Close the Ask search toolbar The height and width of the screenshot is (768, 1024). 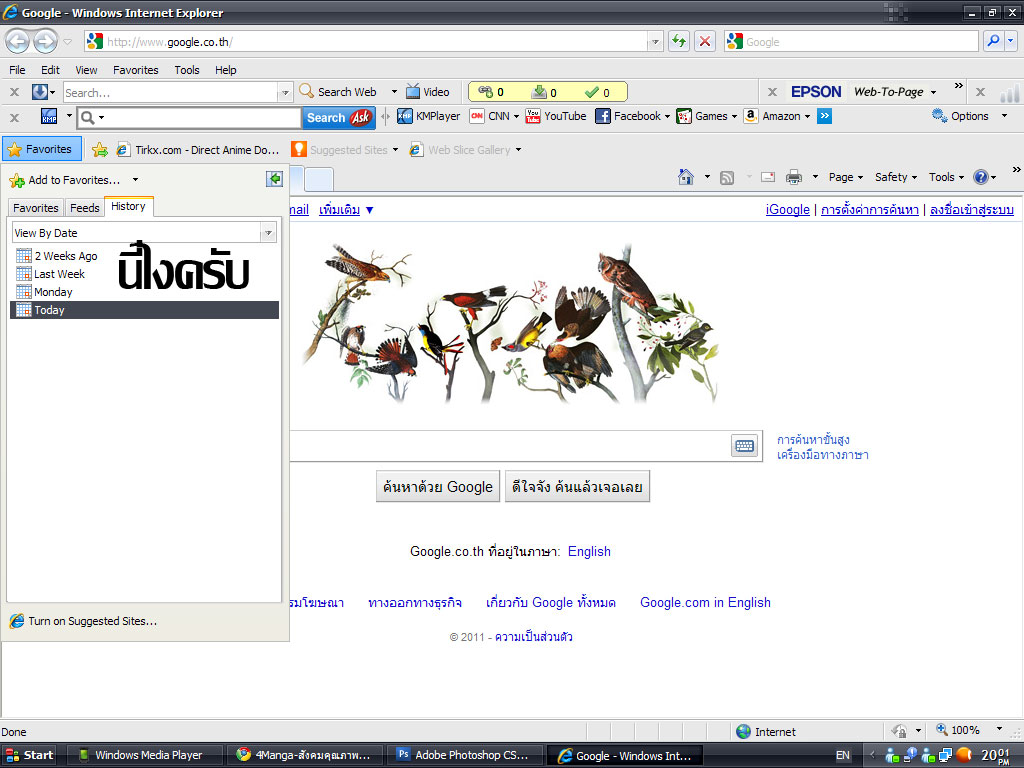14,117
